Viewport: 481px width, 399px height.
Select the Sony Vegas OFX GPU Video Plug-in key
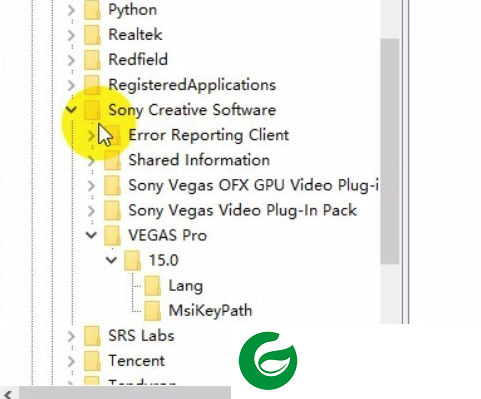pyautogui.click(x=253, y=185)
